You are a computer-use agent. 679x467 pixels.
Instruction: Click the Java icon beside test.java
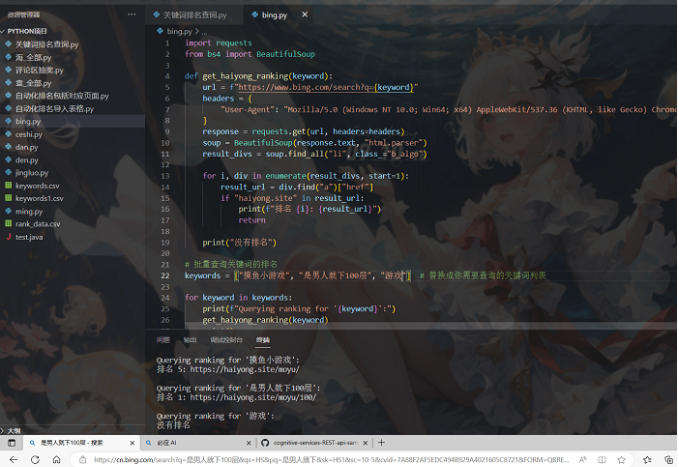(x=9, y=237)
